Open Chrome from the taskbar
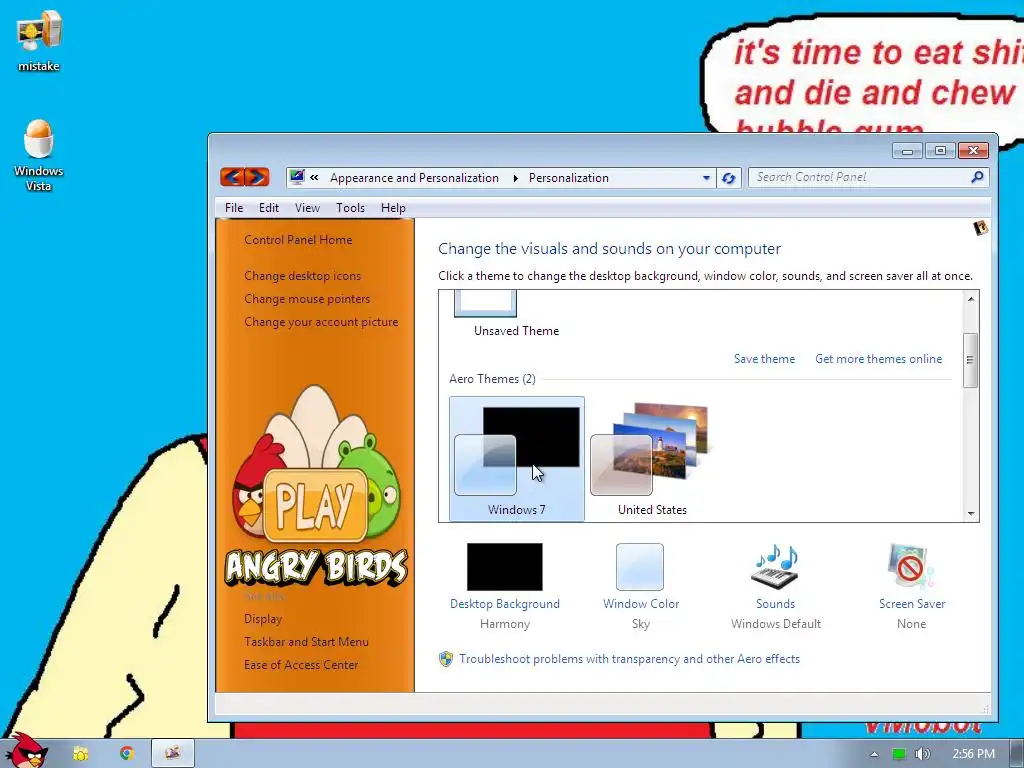Image resolution: width=1024 pixels, height=768 pixels. [127, 754]
